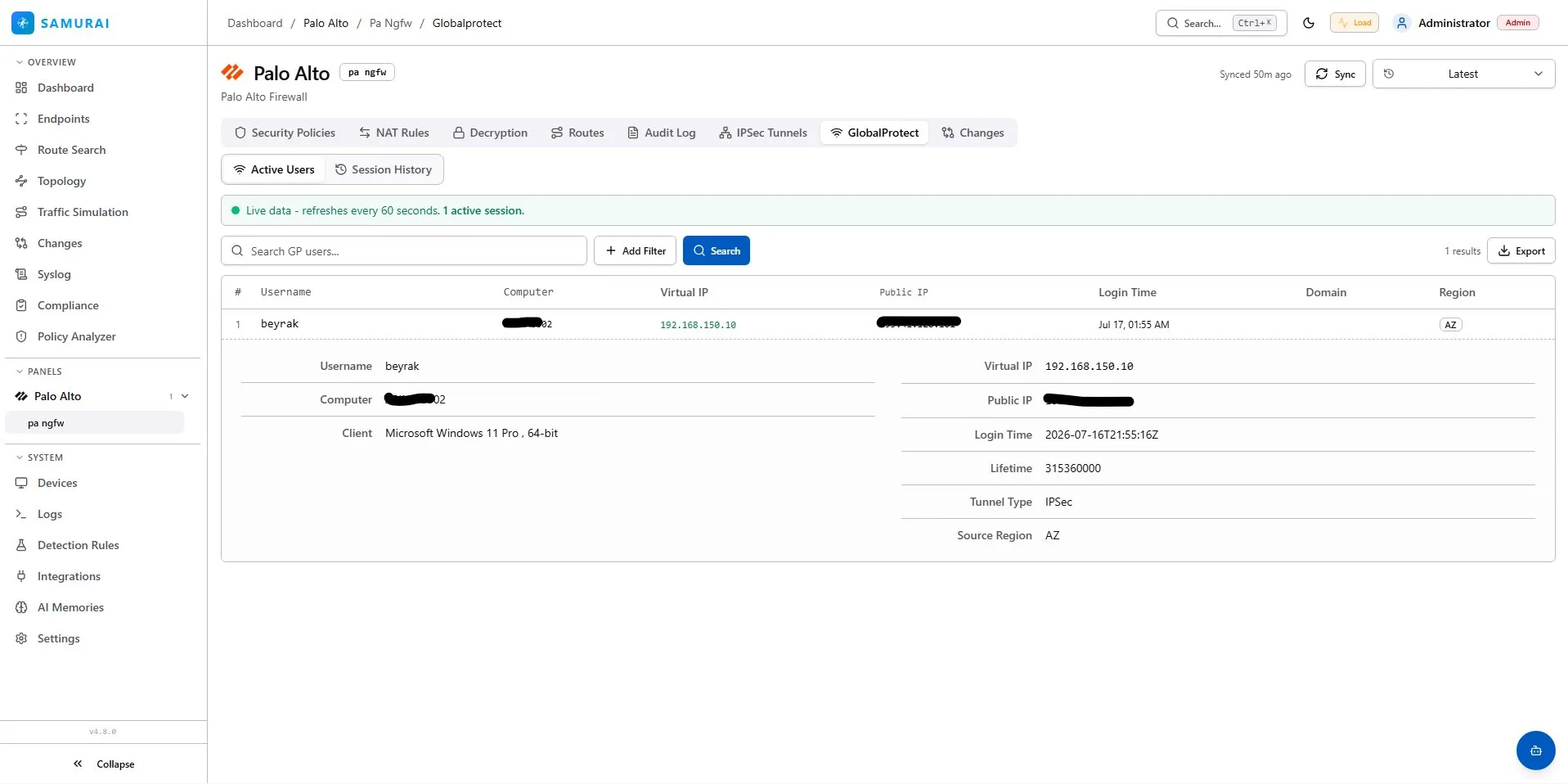Click the Computer column header
The width and height of the screenshot is (1568, 784).
coord(528,292)
